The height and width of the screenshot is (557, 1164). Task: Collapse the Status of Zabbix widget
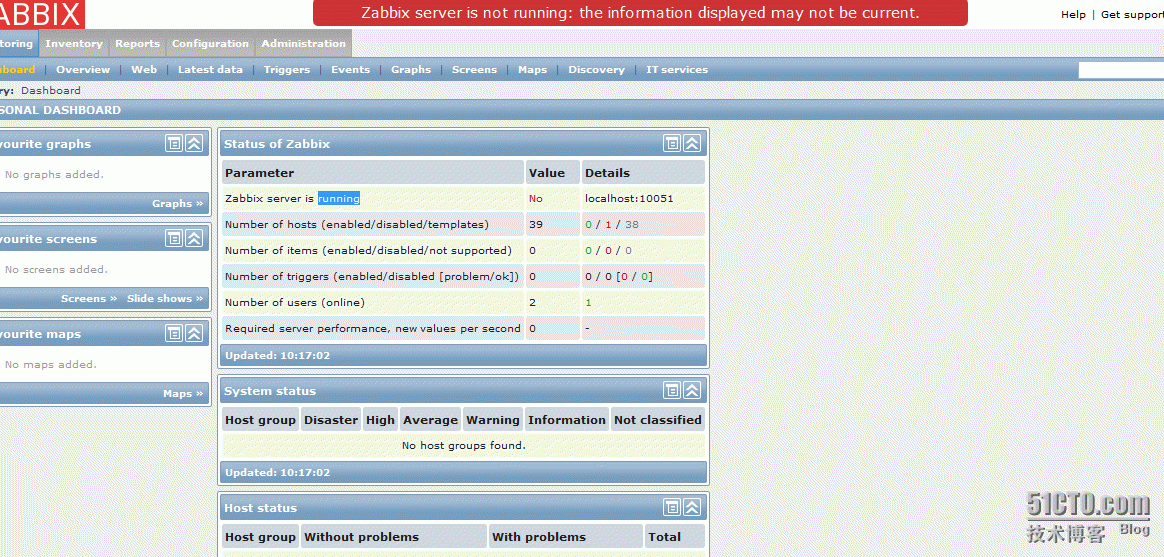coord(692,144)
